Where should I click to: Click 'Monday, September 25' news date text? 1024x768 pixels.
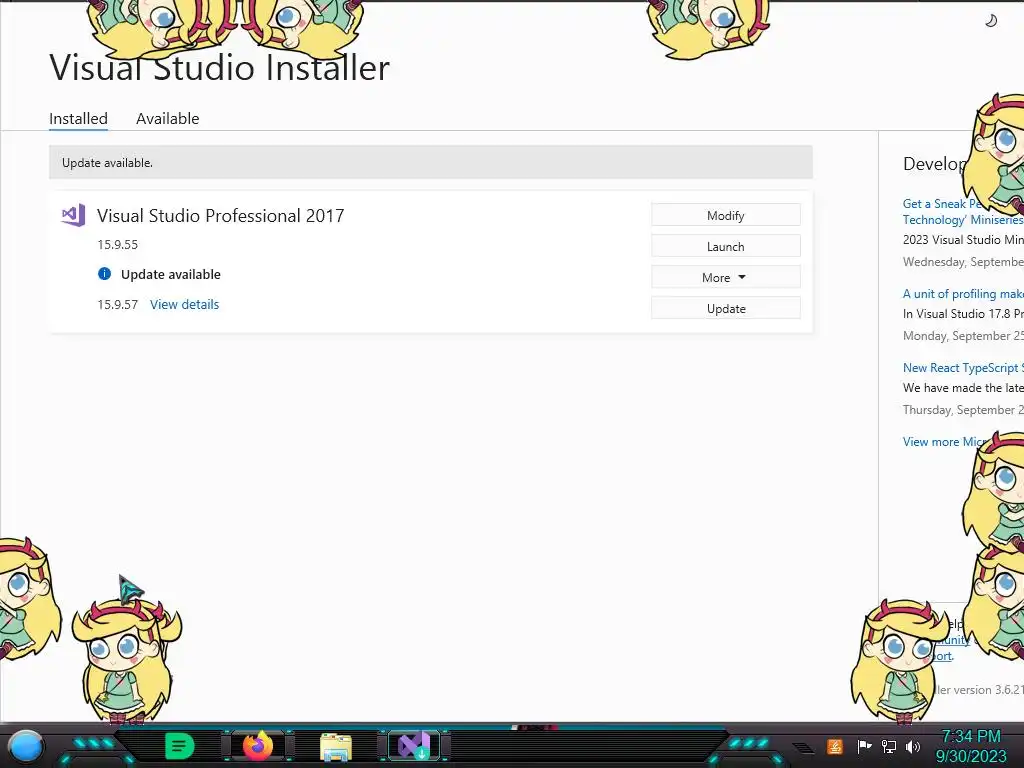(x=963, y=336)
